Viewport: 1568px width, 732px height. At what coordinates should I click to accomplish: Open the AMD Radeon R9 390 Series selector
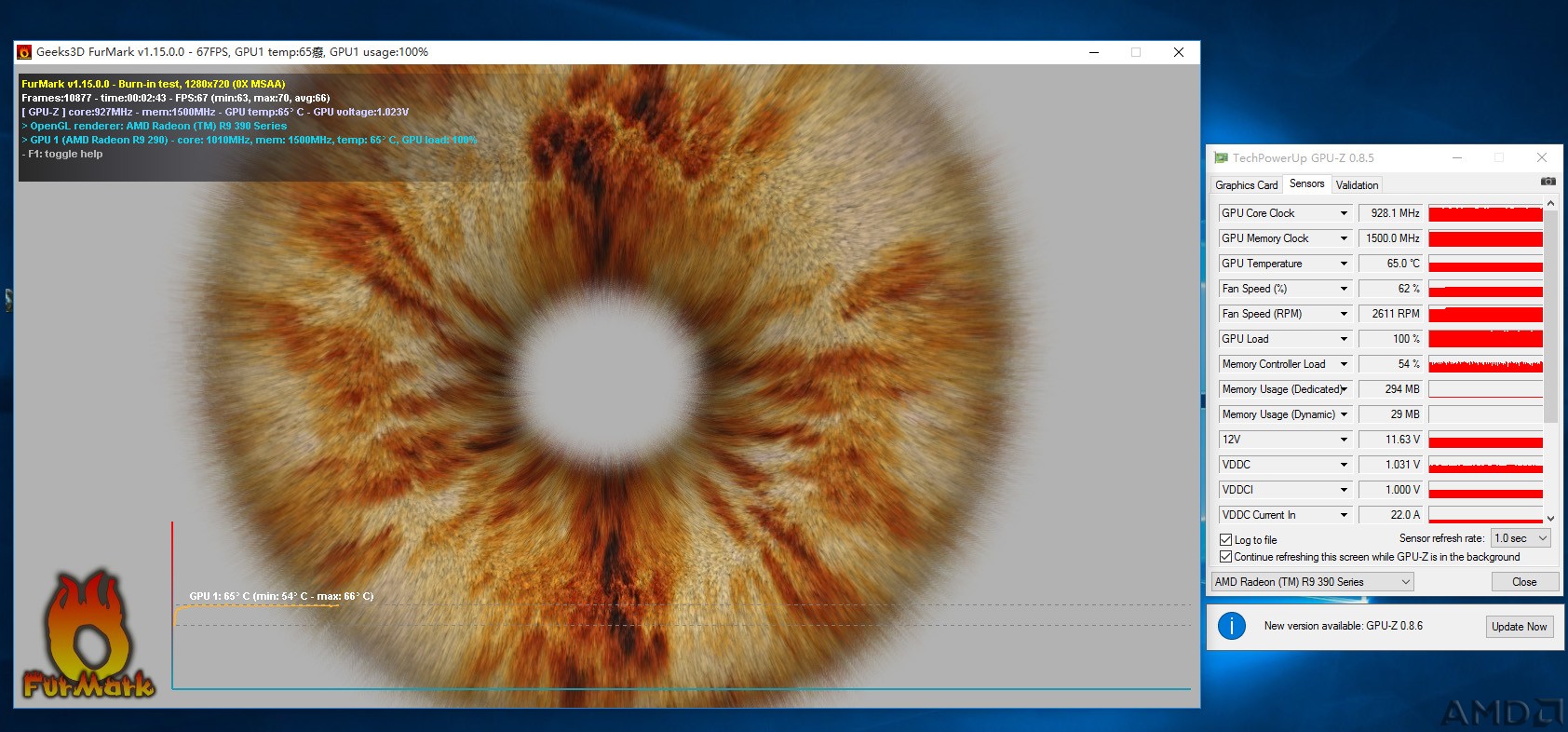1313,582
